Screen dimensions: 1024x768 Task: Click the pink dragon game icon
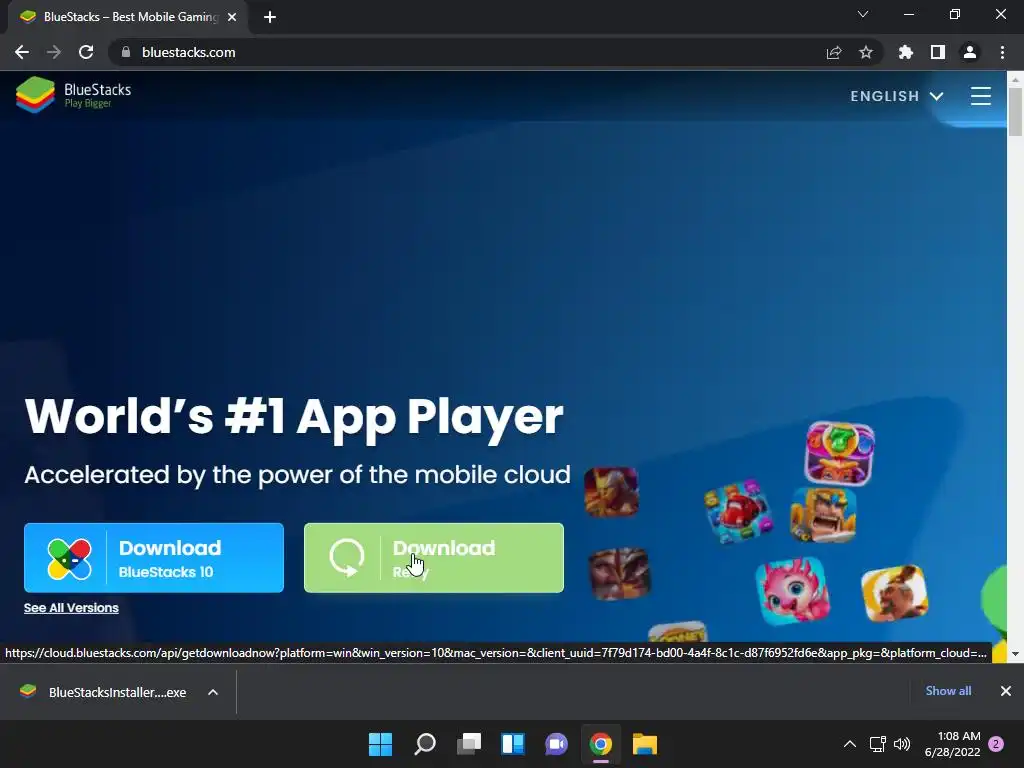coord(793,590)
